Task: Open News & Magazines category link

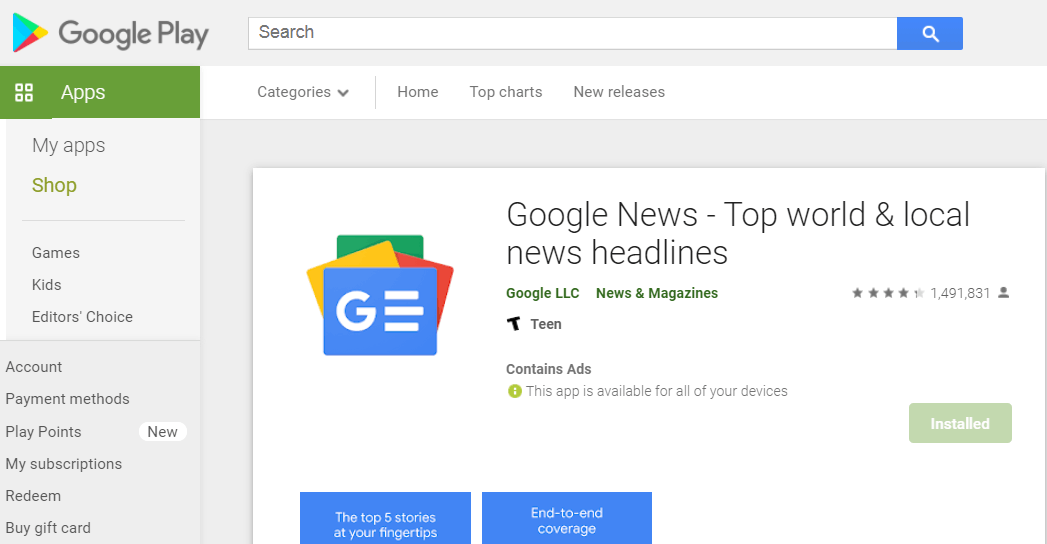Action: (657, 293)
